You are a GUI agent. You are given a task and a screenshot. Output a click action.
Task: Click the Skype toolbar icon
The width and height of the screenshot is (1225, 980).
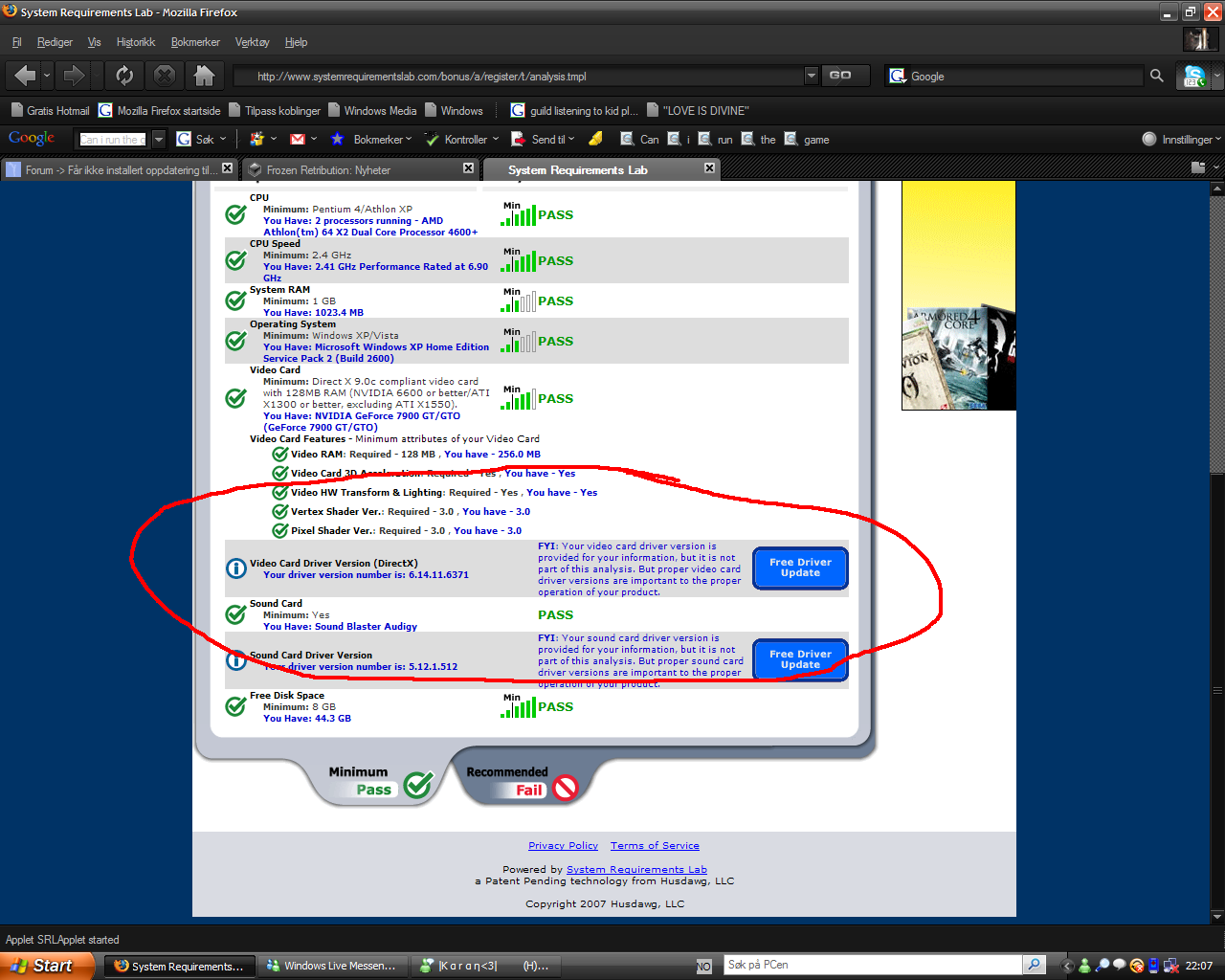1194,76
